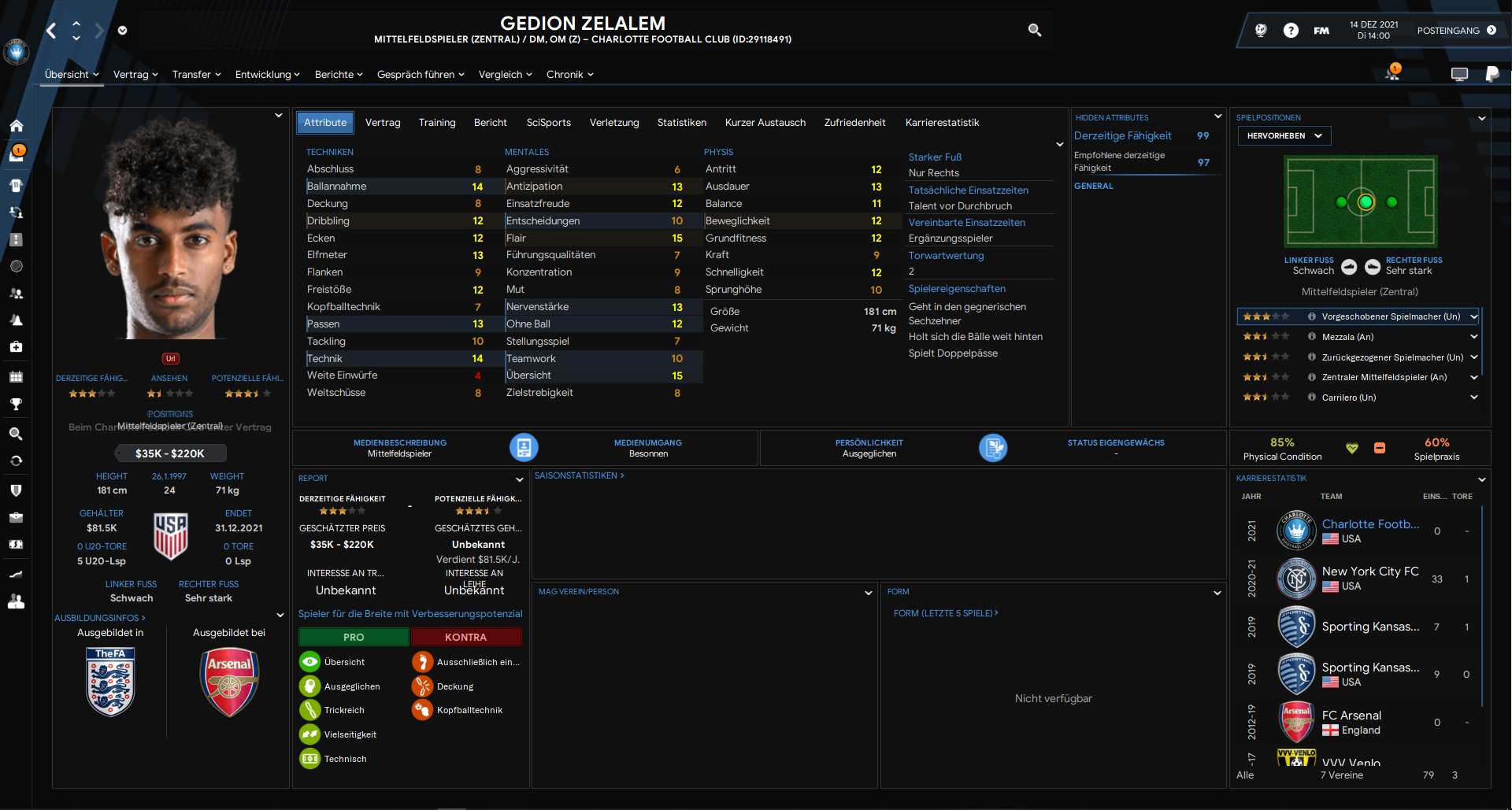
Task: Open the Charlotte Footb... career row link
Action: (1370, 524)
